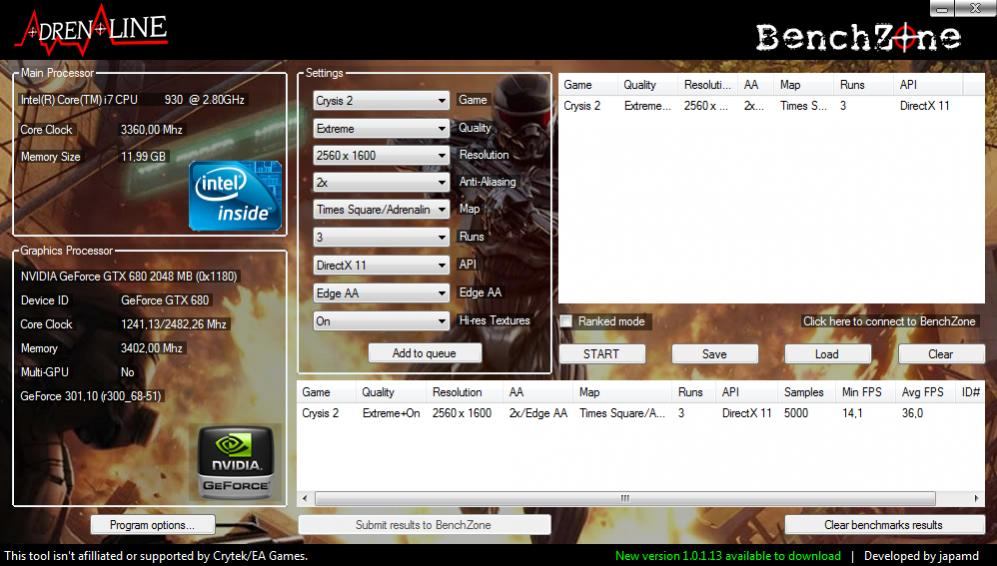Expand the API dropdown DirectX 11
The width and height of the screenshot is (997, 566).
(381, 265)
